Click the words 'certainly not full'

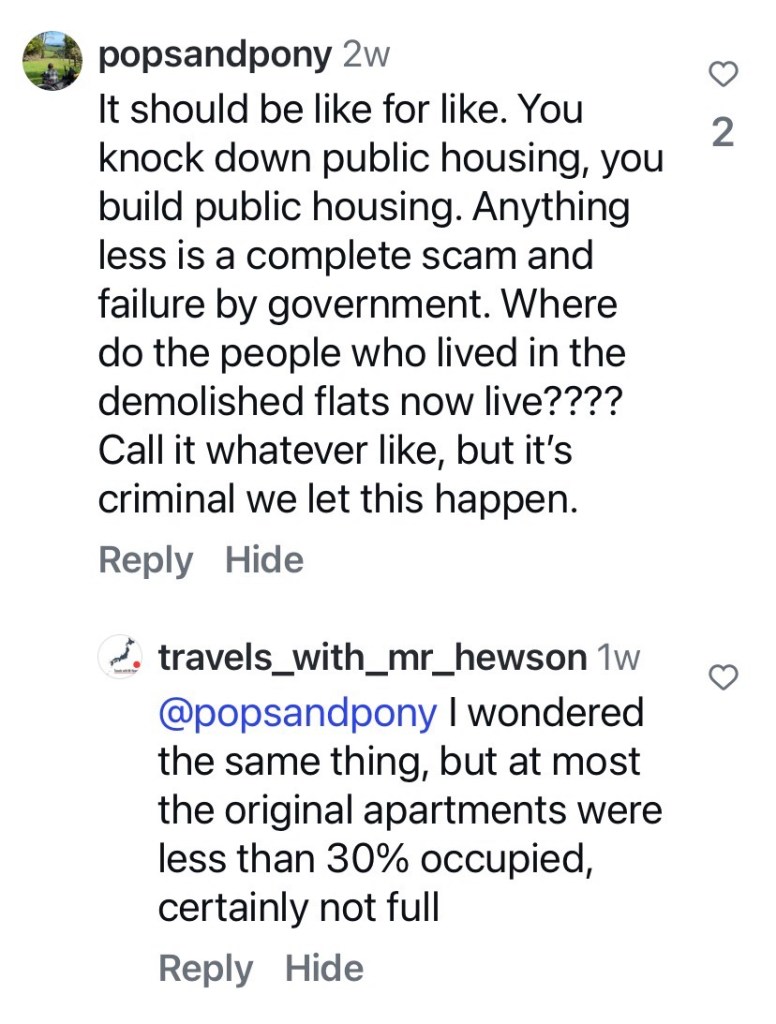coord(298,908)
